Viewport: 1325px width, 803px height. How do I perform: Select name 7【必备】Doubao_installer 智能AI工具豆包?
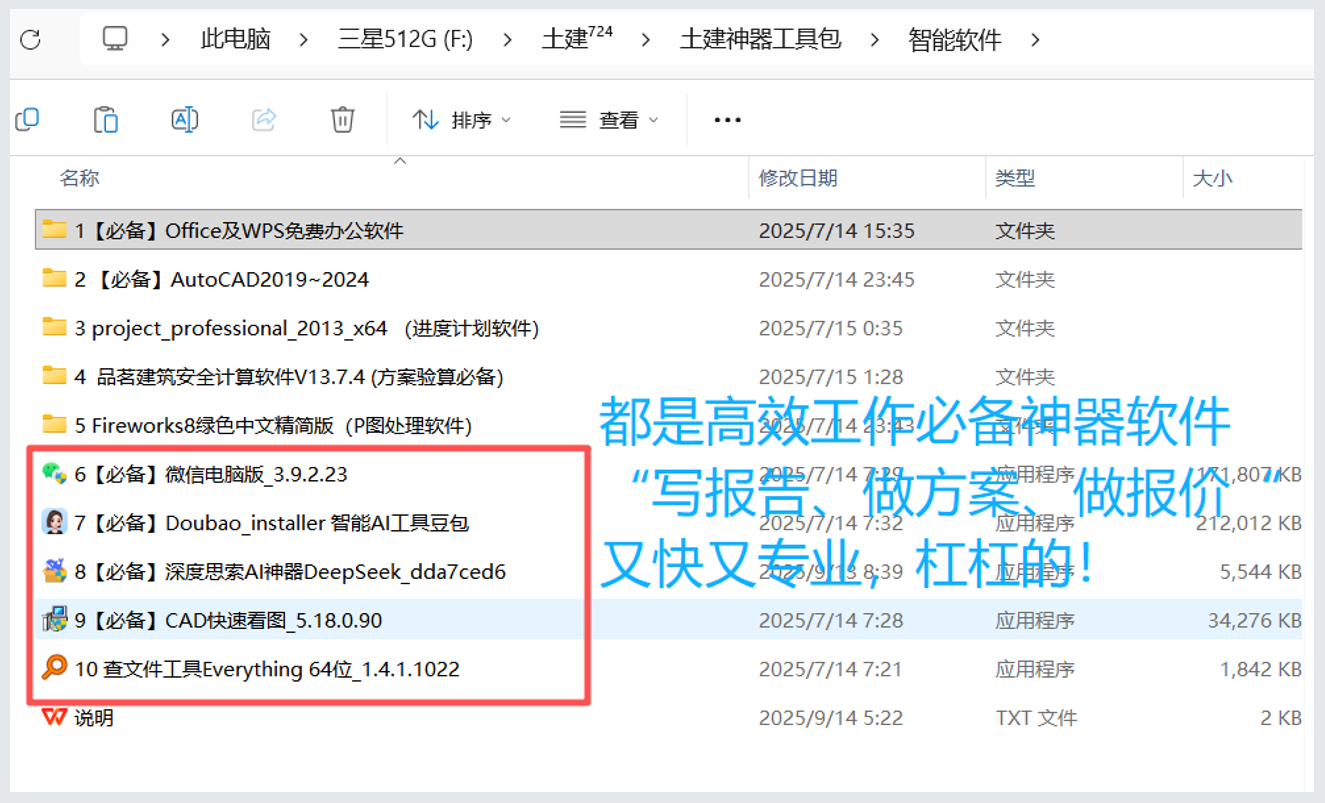pos(272,523)
